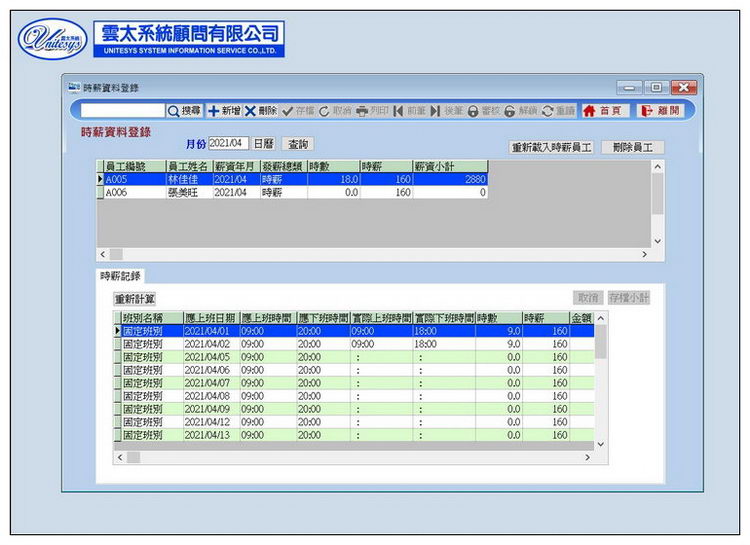Click the 審核 lock approve button

point(483,111)
